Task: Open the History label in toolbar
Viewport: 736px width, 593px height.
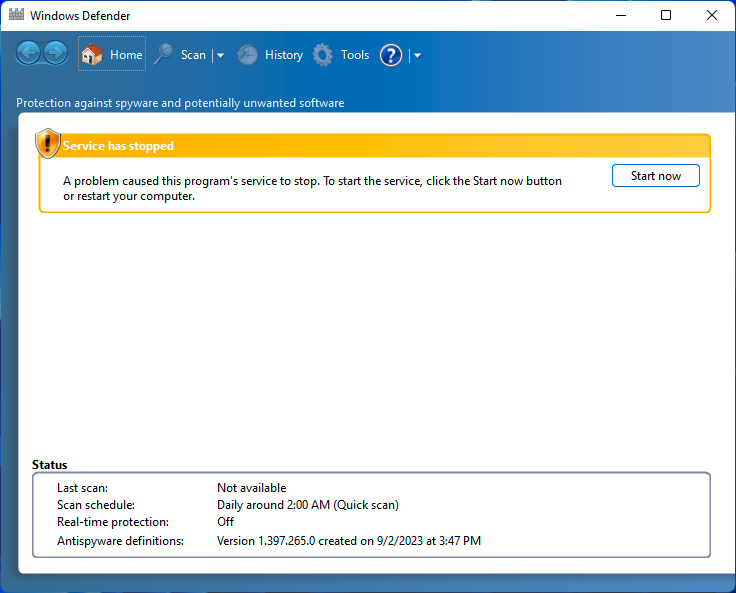Action: [284, 55]
